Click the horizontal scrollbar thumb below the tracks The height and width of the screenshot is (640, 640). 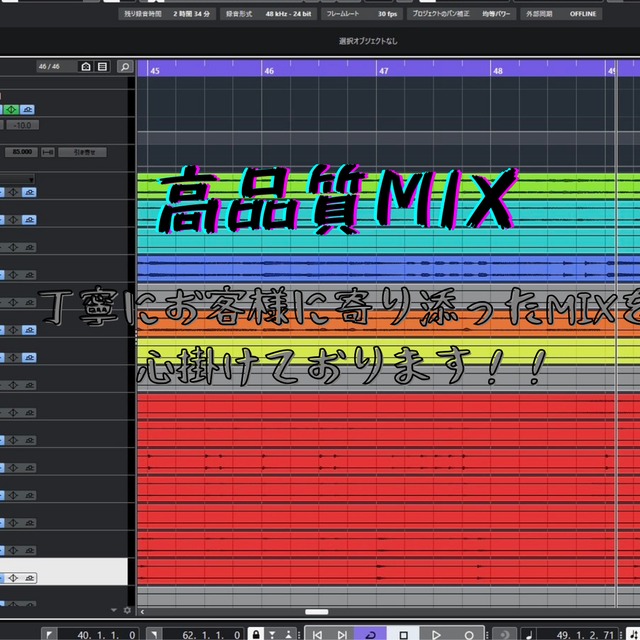316,611
